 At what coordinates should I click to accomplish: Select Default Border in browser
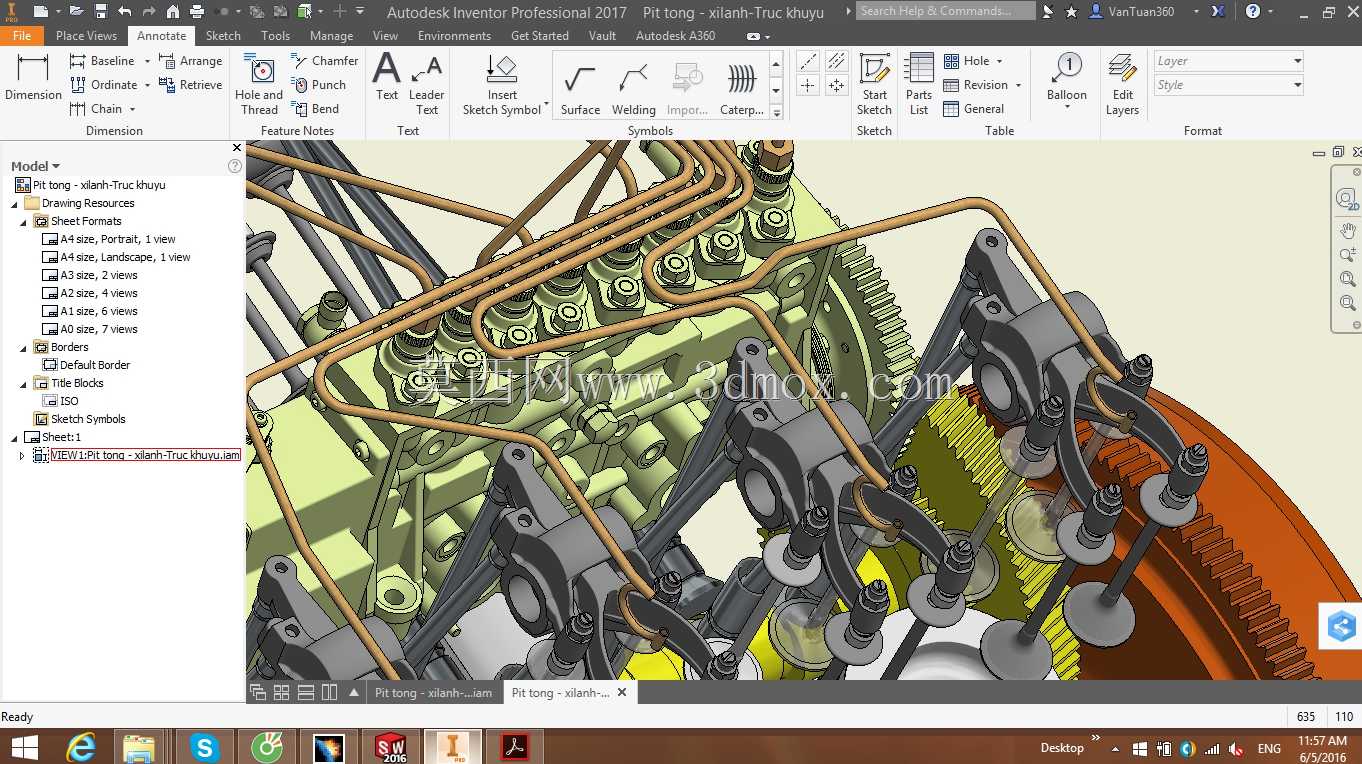(86, 365)
